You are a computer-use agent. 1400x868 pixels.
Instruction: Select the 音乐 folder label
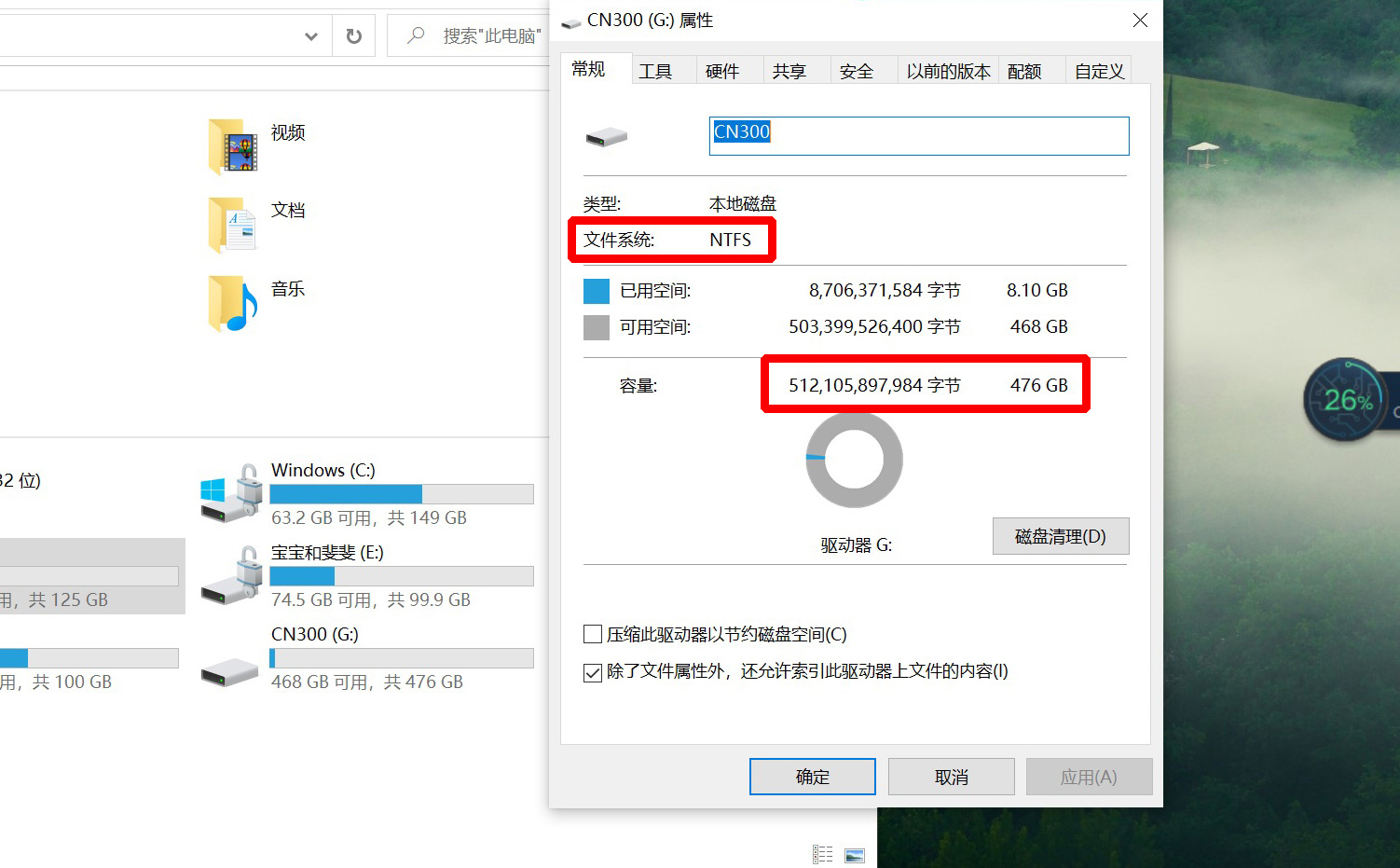(x=288, y=289)
